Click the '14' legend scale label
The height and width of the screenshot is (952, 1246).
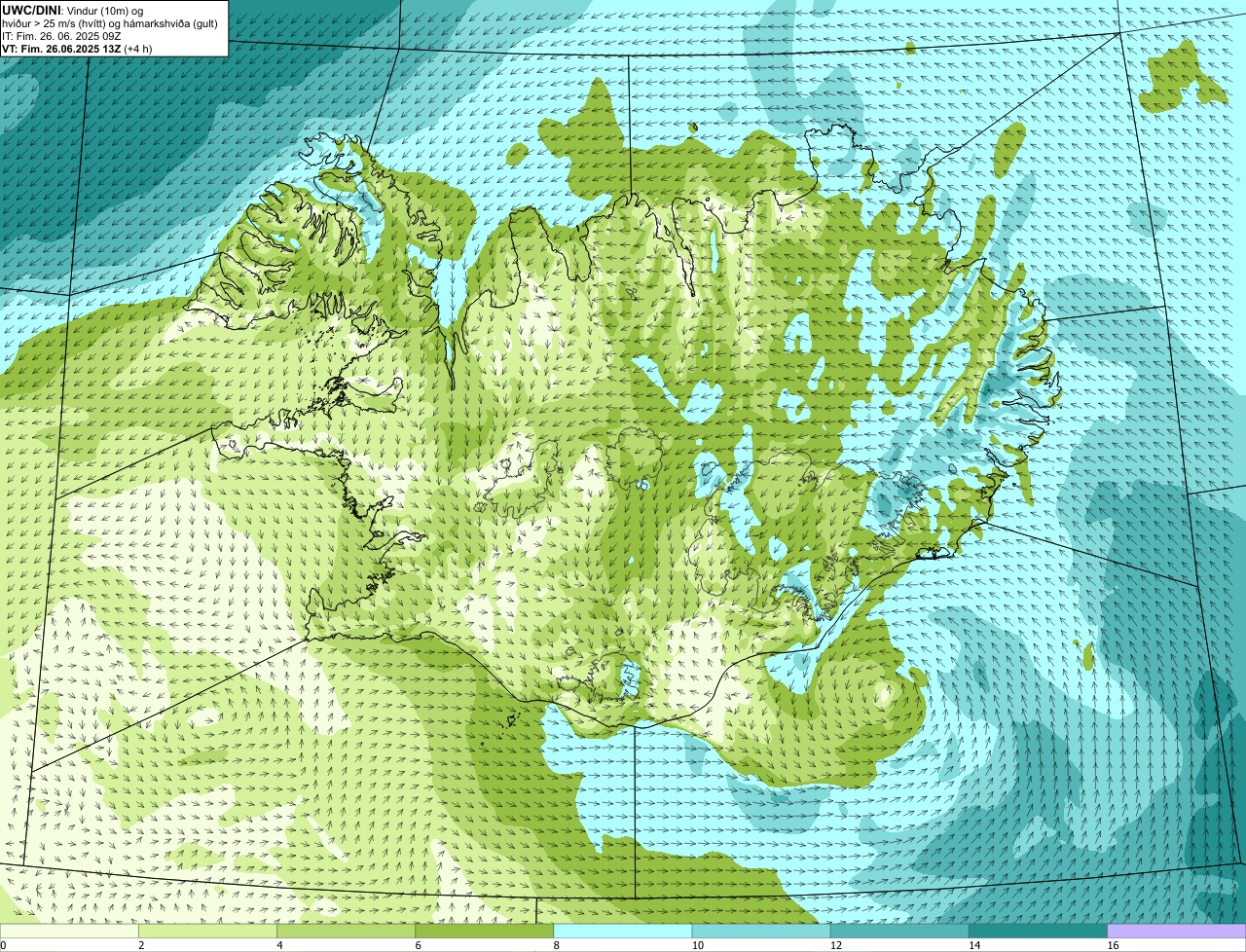click(x=974, y=945)
